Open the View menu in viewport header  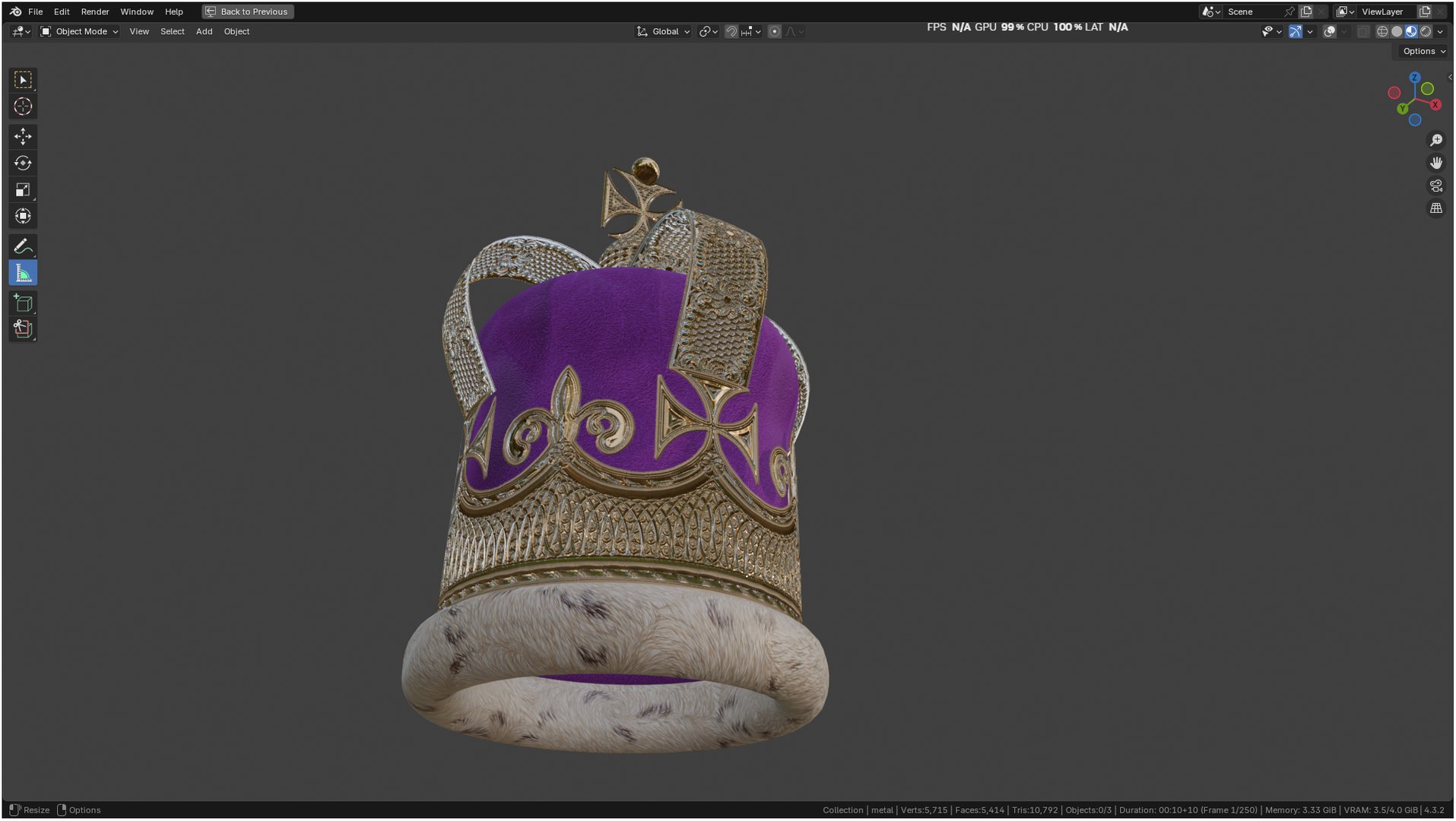click(x=139, y=31)
